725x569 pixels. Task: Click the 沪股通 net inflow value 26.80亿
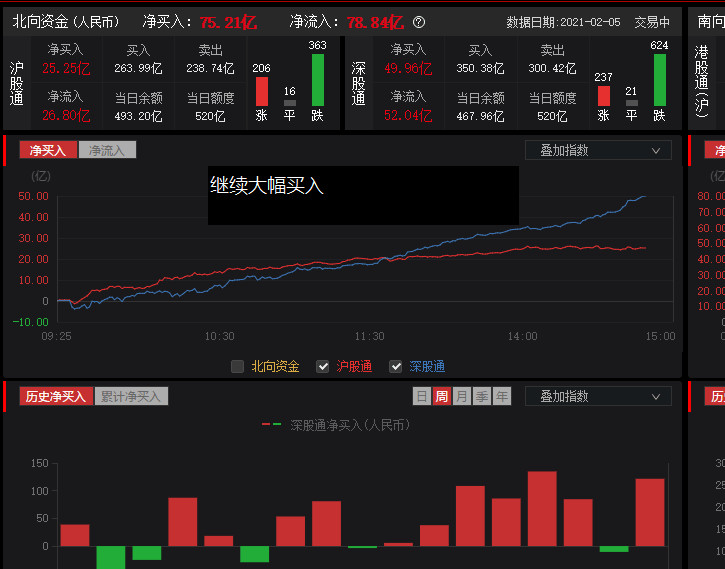pyautogui.click(x=66, y=115)
